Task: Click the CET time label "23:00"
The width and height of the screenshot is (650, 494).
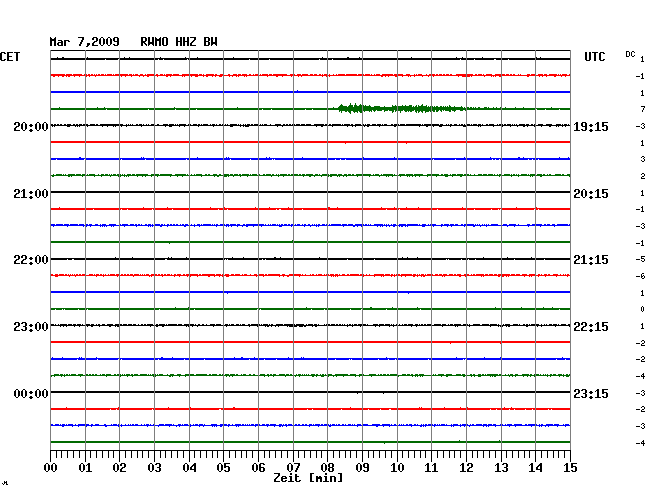Action: tap(31, 327)
